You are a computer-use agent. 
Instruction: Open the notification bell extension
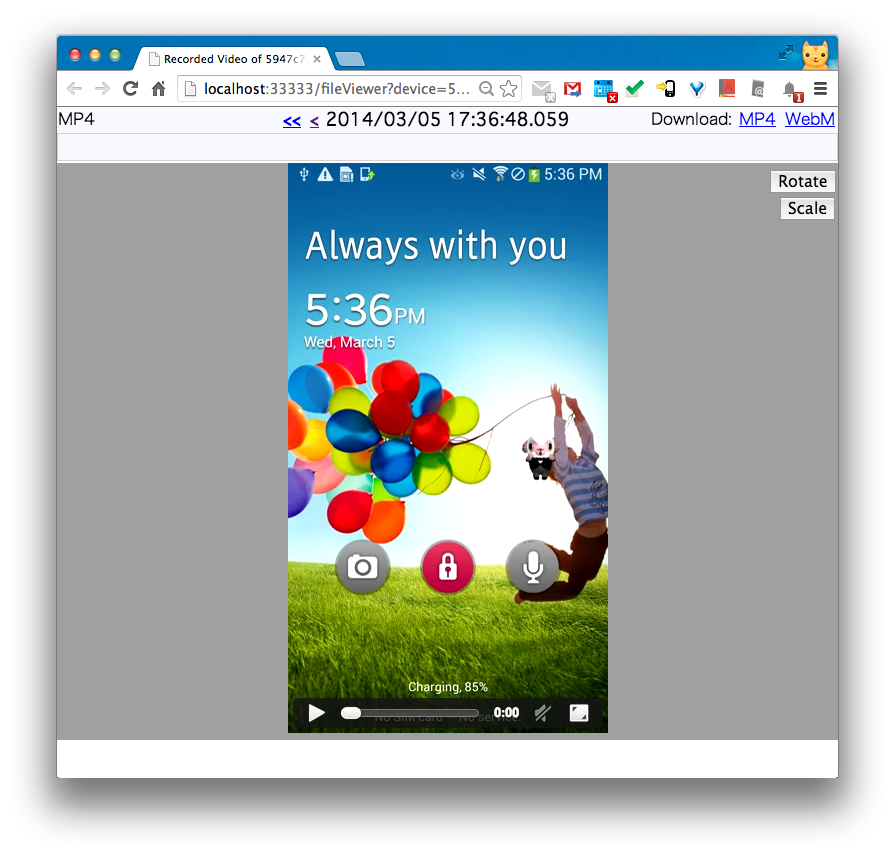(x=792, y=91)
